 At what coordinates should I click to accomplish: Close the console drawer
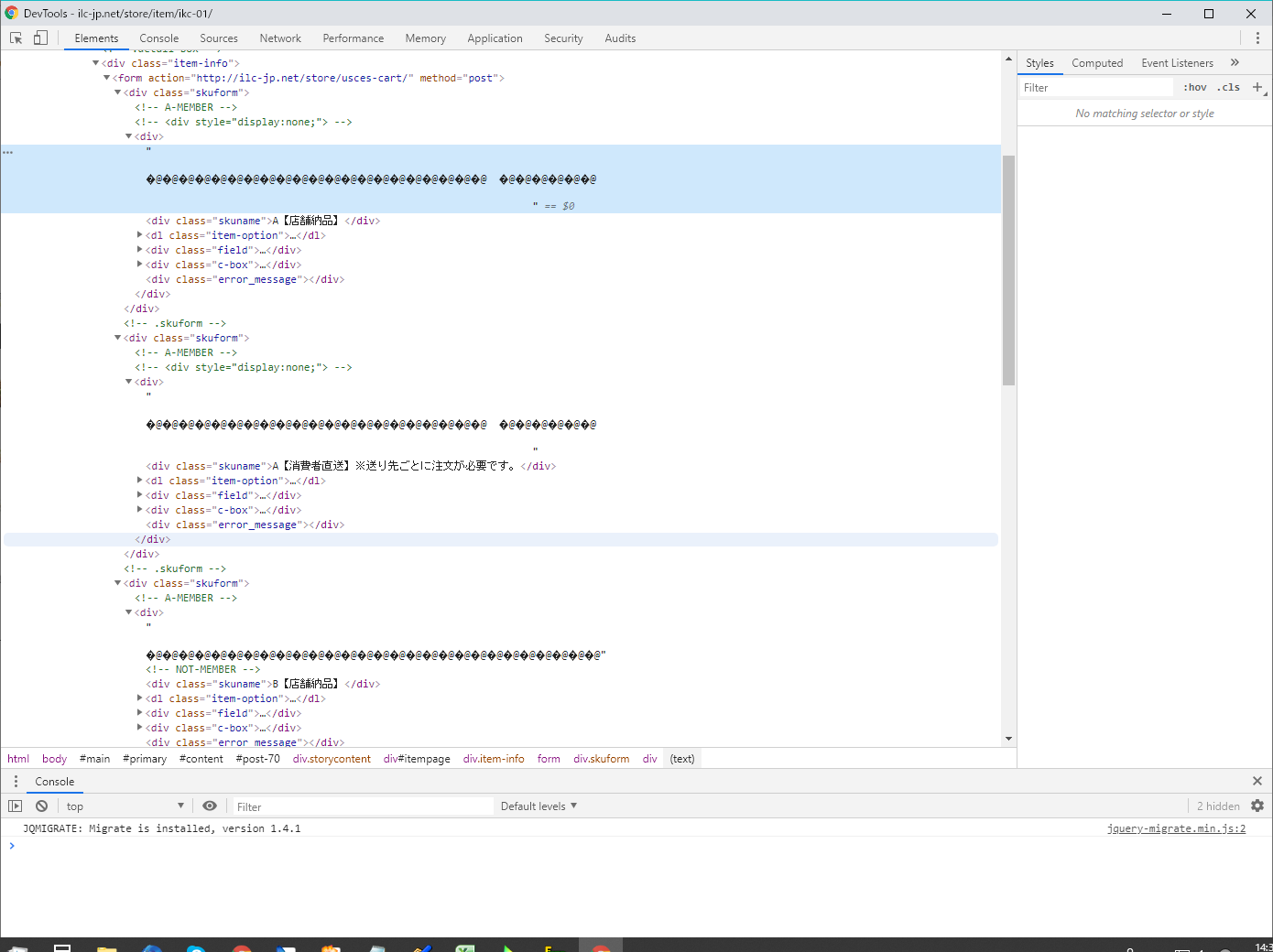(1257, 781)
